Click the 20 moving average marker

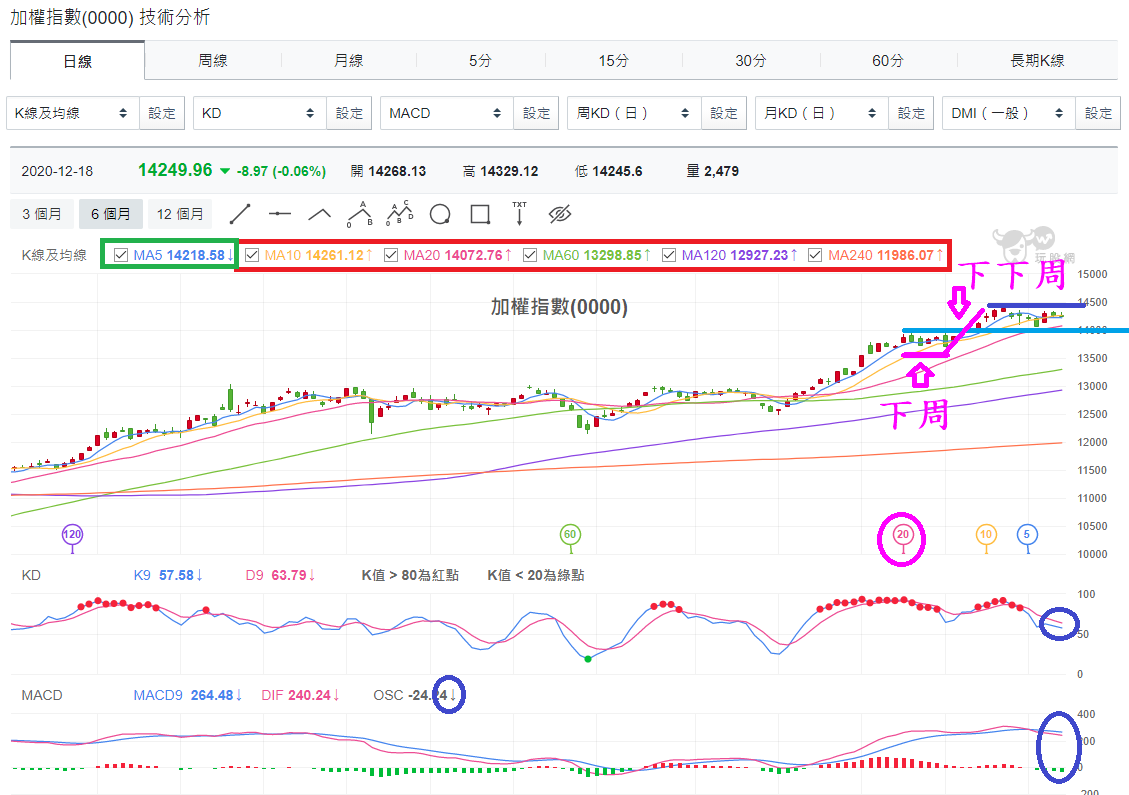tap(903, 534)
